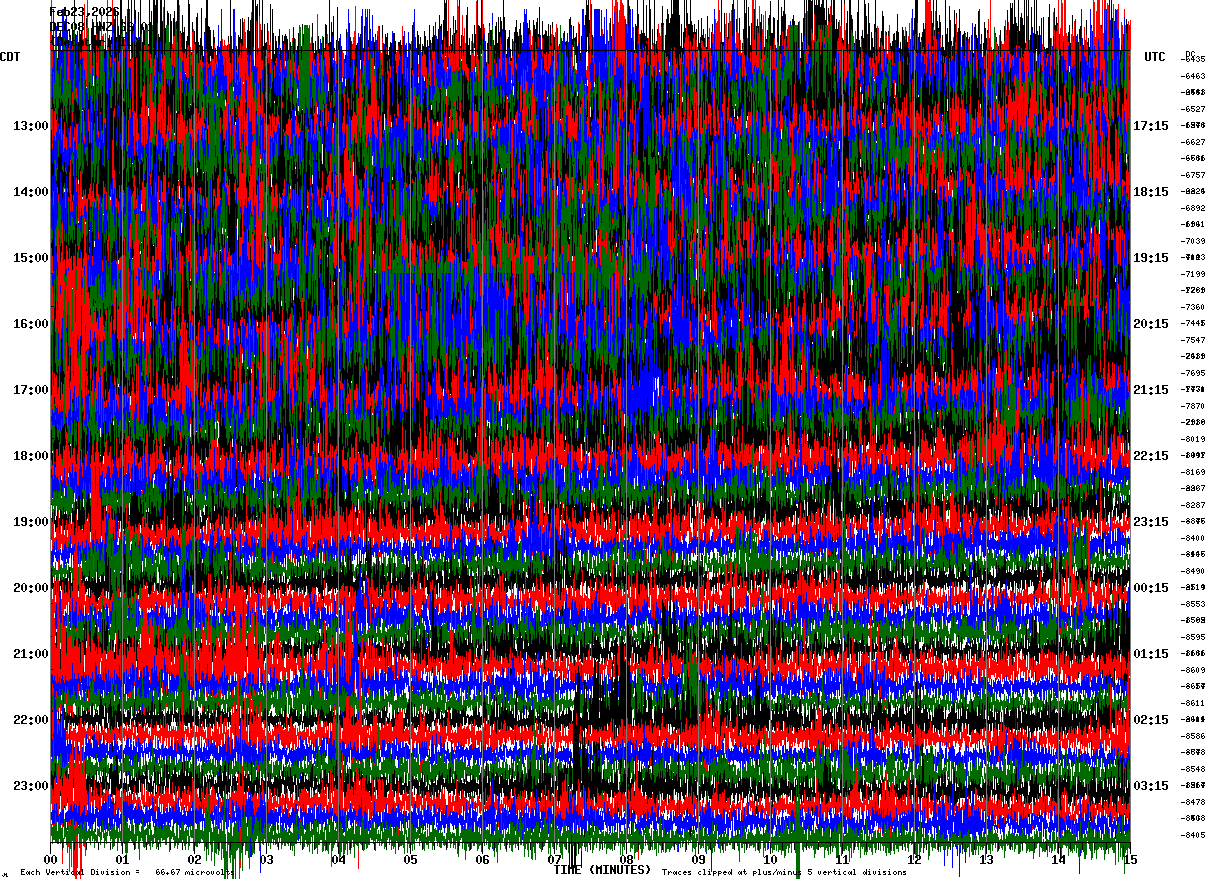
Task: Select the 14:00 CDT row label
Action: point(31,192)
